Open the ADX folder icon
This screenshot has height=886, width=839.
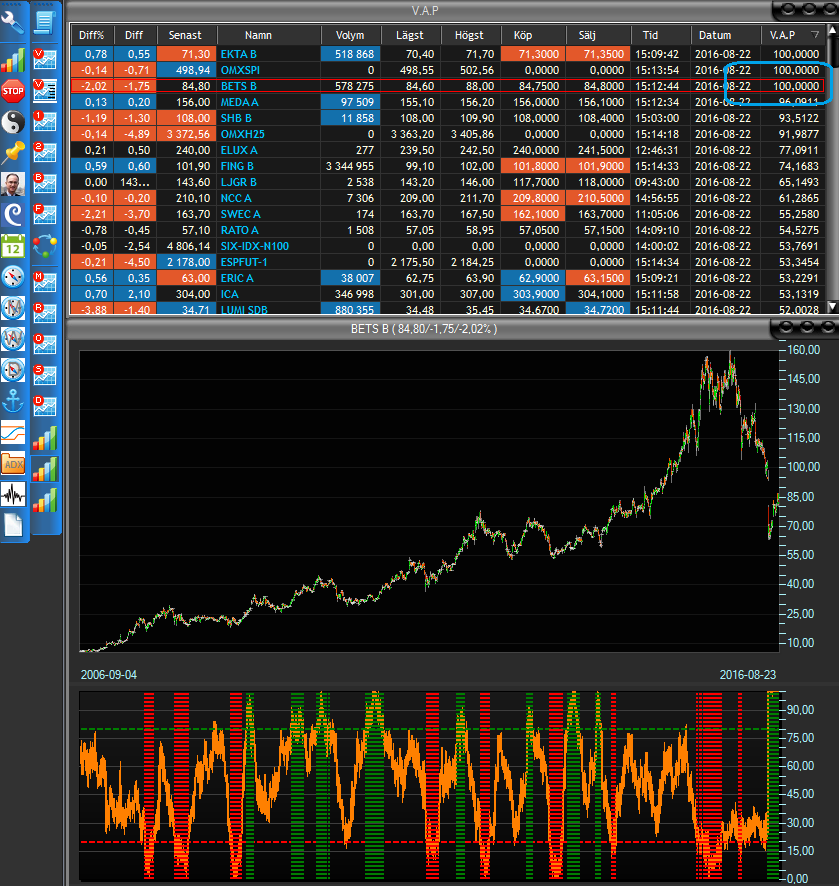[13, 463]
